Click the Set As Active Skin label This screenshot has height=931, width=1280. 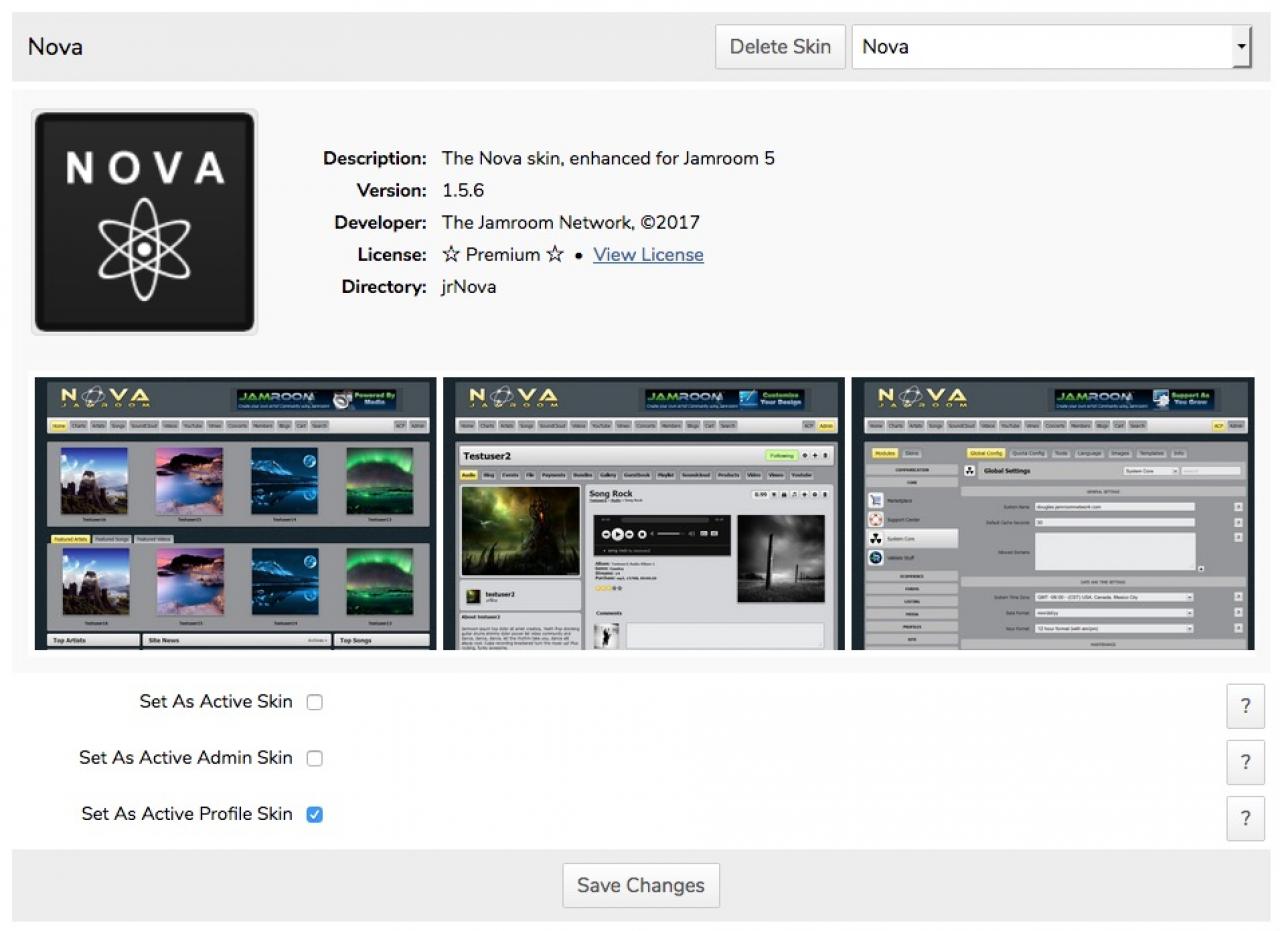pos(216,702)
